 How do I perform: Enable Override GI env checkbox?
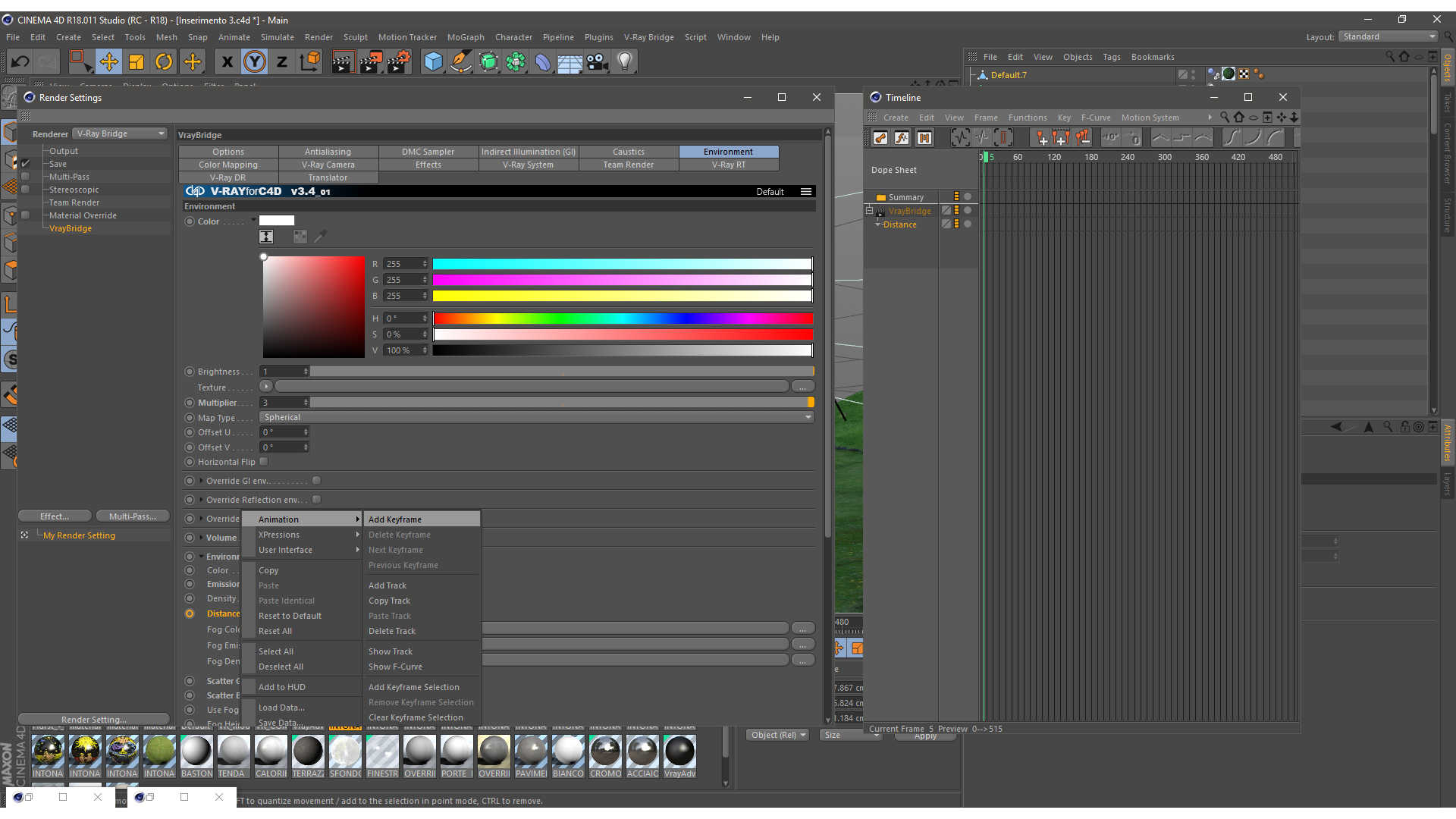point(317,481)
